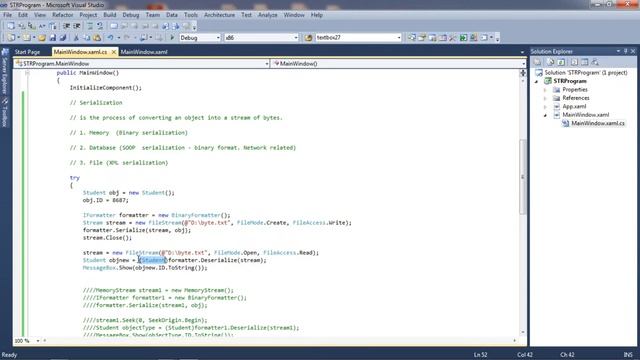Click the Find in Files icon
The height and width of the screenshot is (360, 640).
tap(308, 38)
